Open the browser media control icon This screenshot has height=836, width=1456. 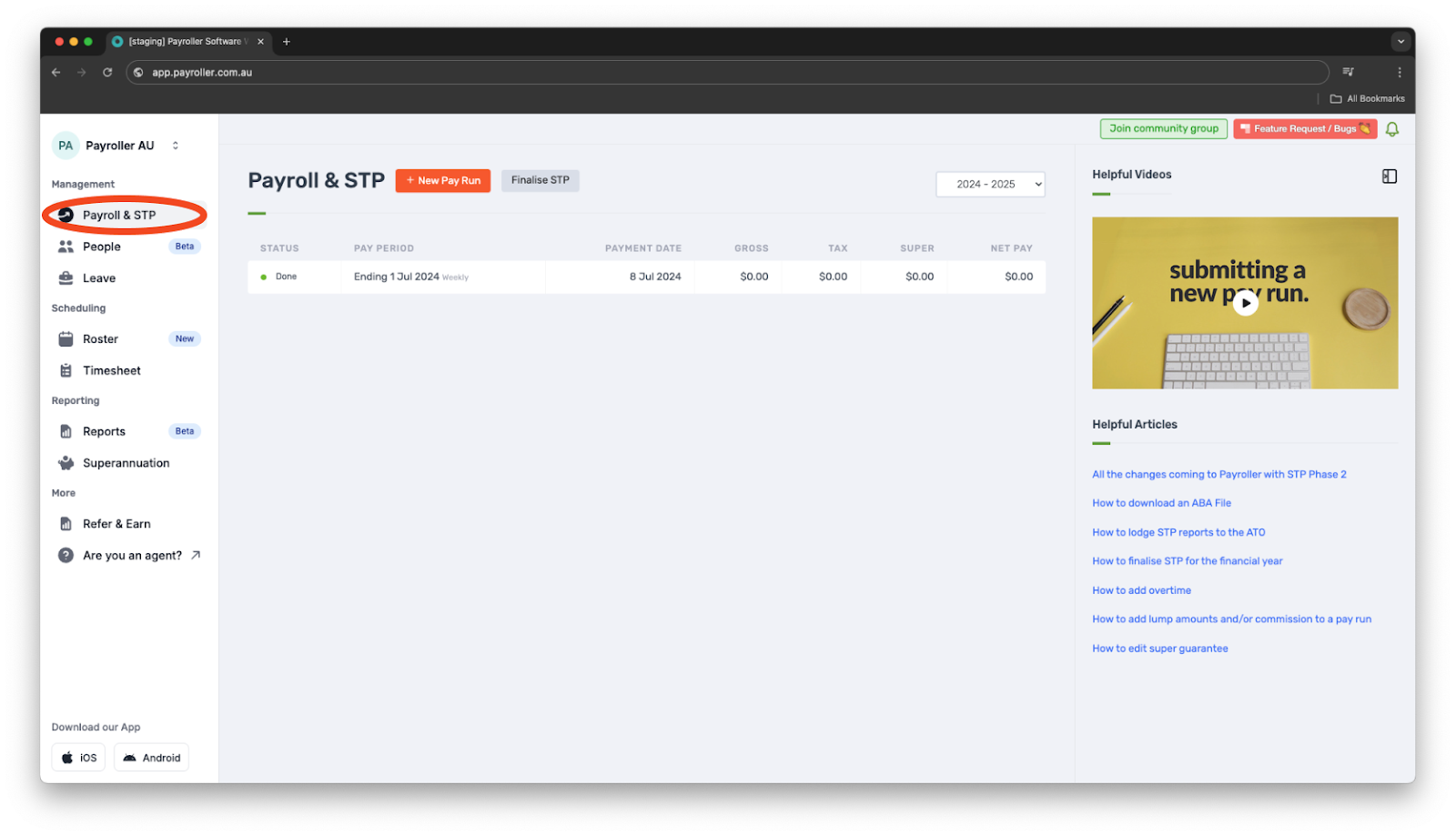1348,72
